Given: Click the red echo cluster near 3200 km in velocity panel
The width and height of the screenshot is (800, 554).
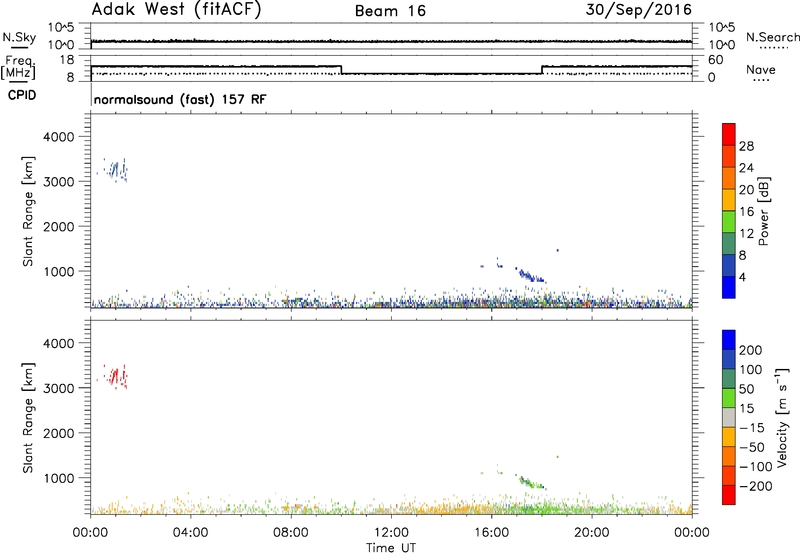Looking at the screenshot, I should (x=115, y=376).
